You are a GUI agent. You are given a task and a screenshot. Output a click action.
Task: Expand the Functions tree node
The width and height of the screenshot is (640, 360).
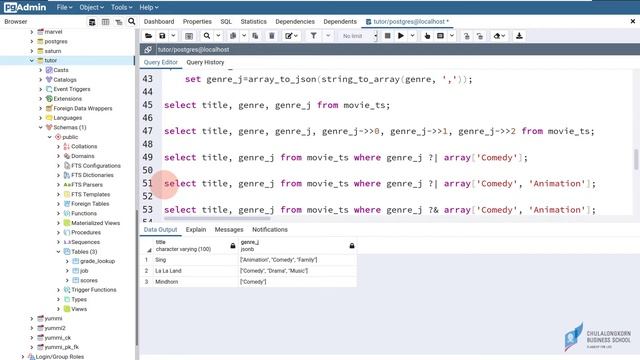pyautogui.click(x=58, y=213)
